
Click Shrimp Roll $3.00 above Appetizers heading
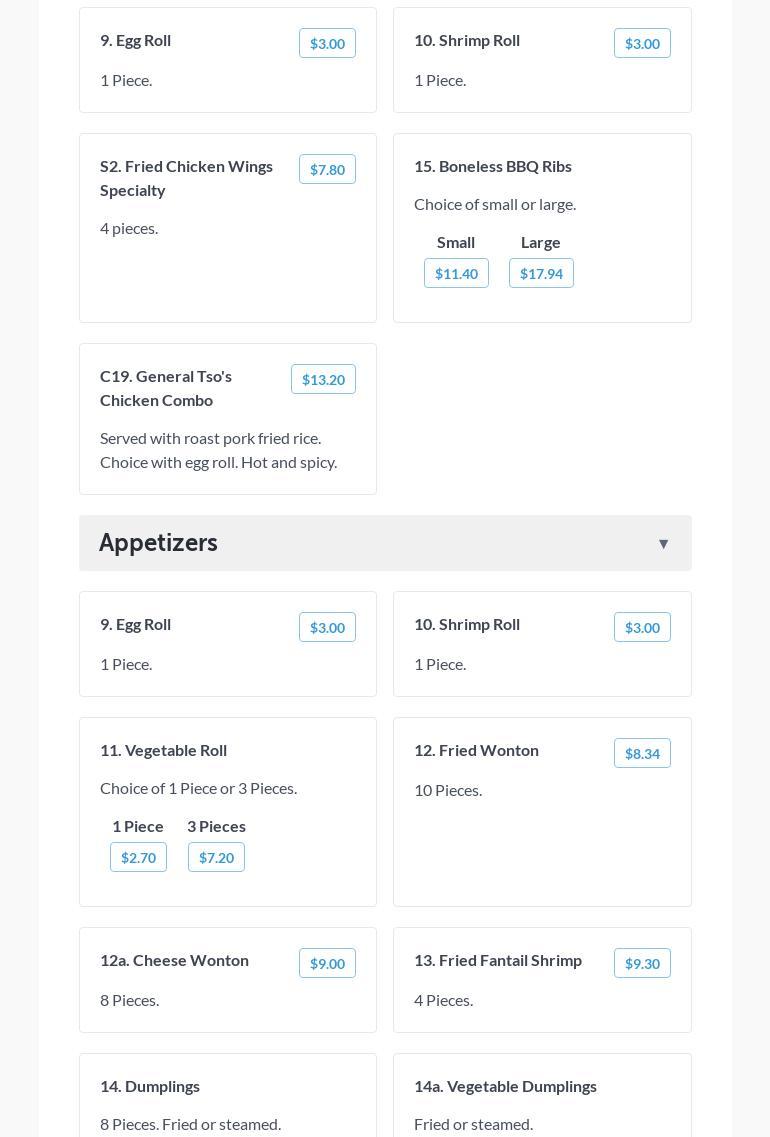tap(642, 43)
